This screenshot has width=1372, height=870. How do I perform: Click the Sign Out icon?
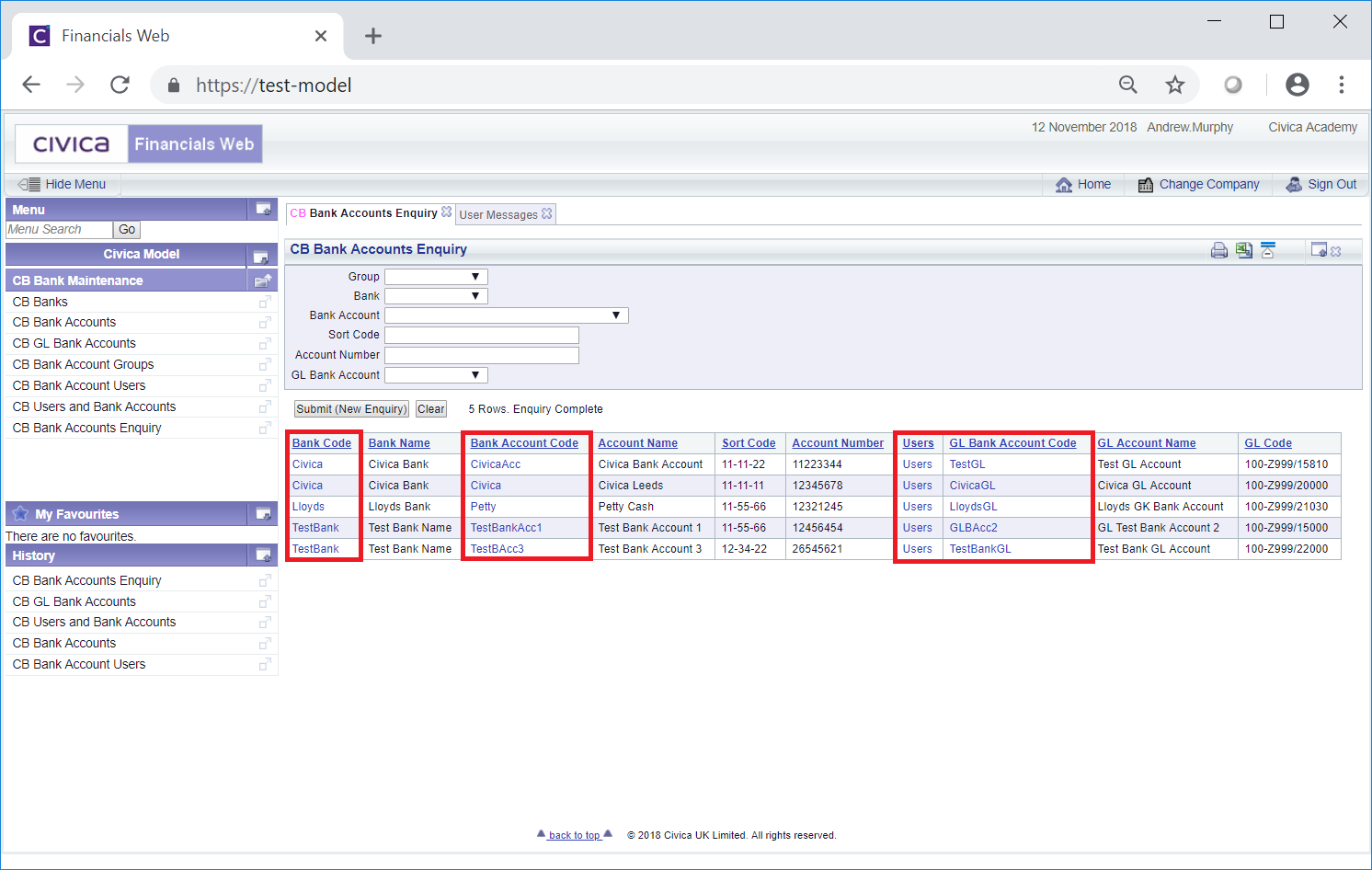click(x=1294, y=184)
